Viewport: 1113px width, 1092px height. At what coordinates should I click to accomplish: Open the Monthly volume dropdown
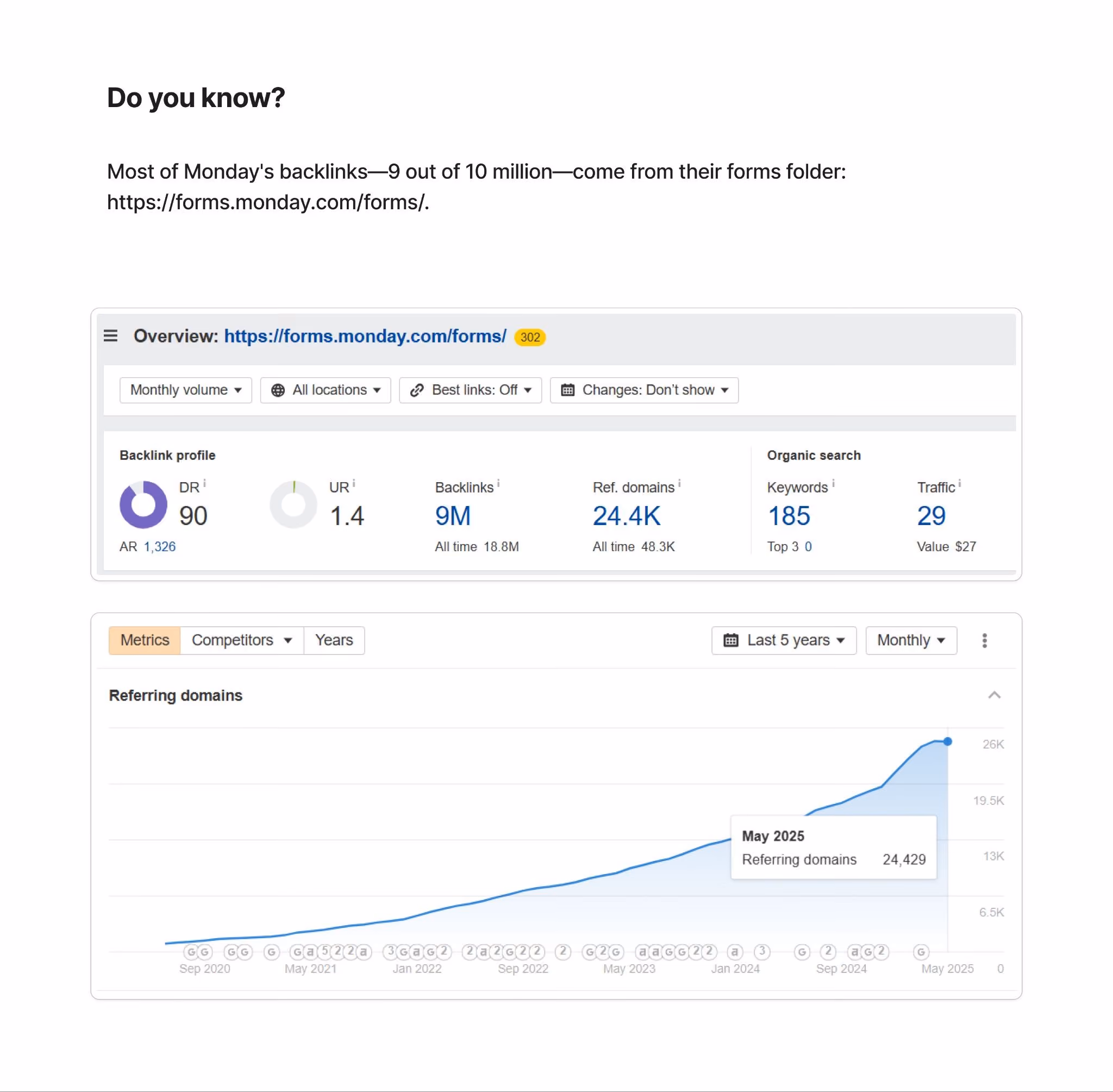click(186, 390)
